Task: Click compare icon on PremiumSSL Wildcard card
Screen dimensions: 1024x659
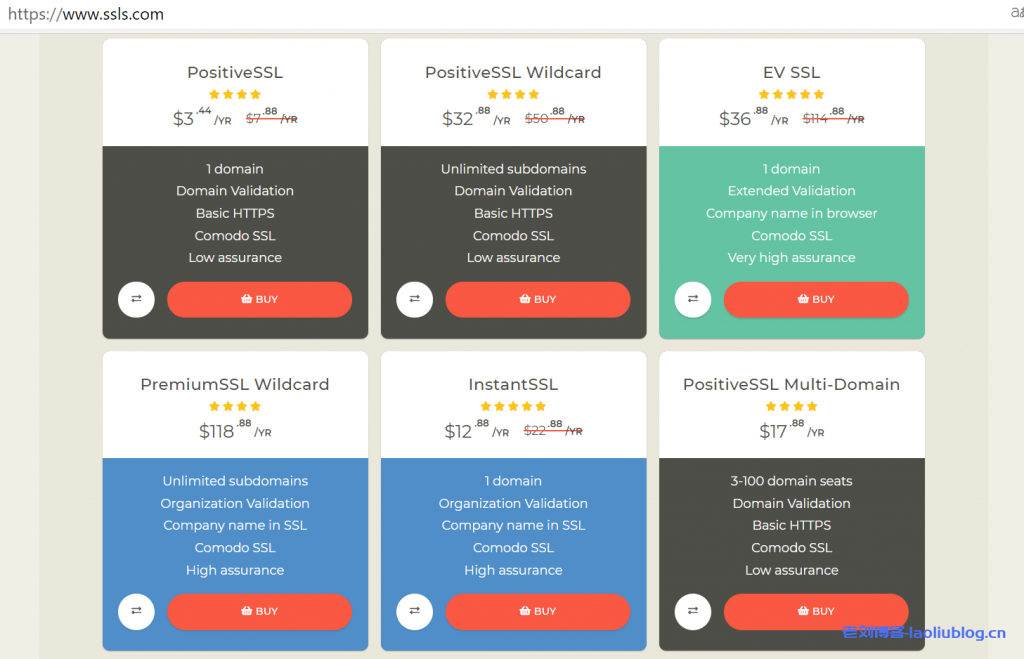Action: (x=136, y=611)
